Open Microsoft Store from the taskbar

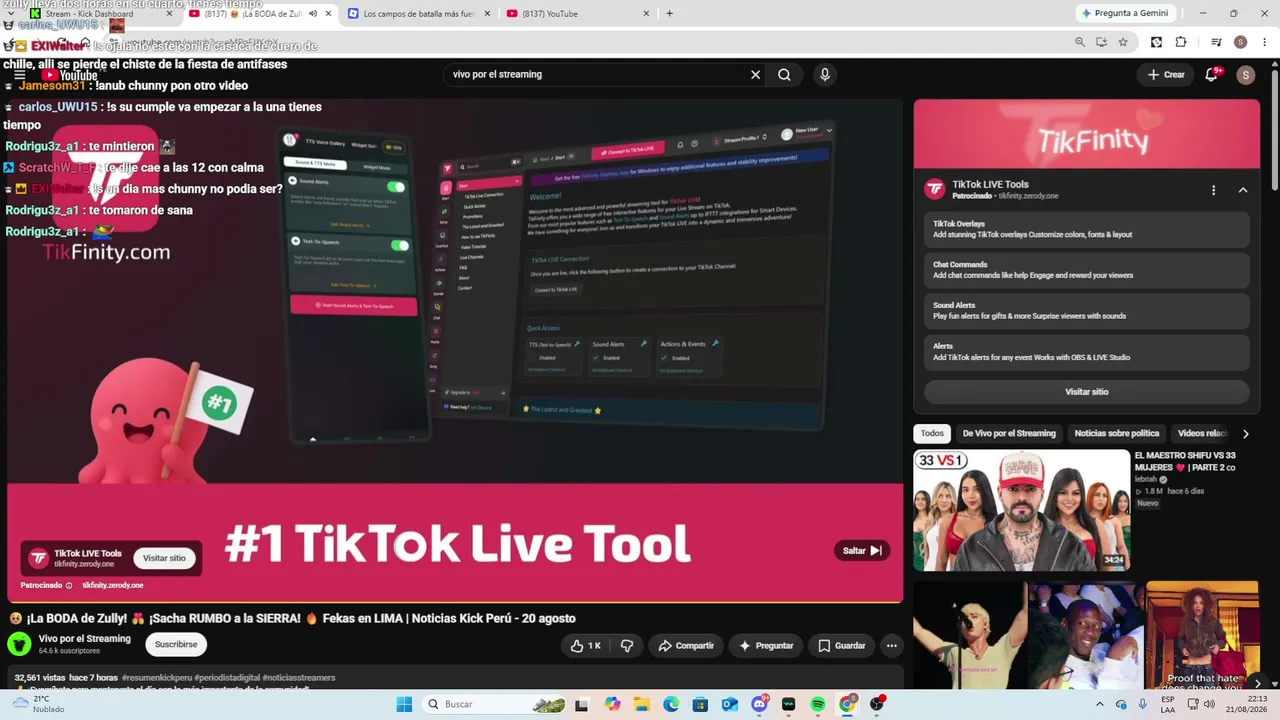point(700,704)
